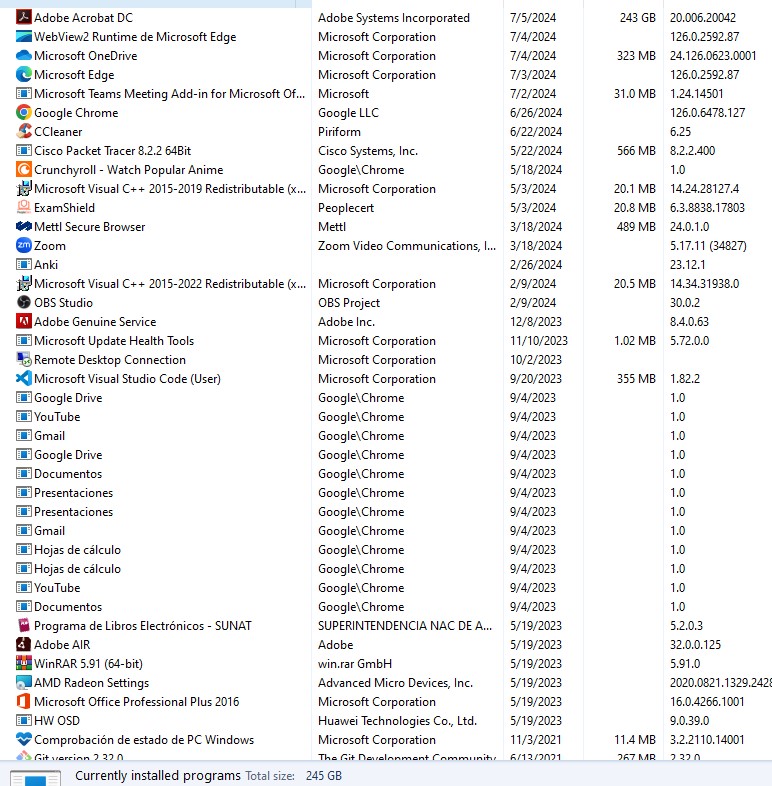The width and height of the screenshot is (772, 786).
Task: Click the AMD Radeon Settings icon
Action: pos(24,683)
